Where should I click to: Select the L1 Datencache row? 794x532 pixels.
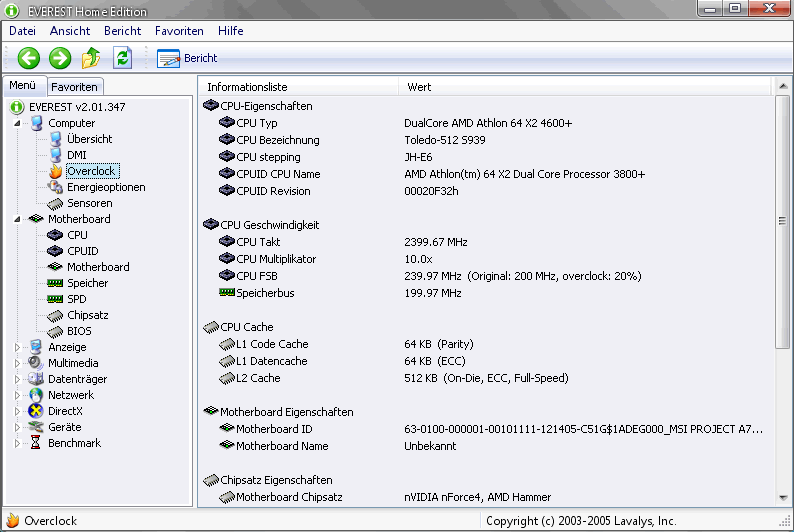[486, 361]
